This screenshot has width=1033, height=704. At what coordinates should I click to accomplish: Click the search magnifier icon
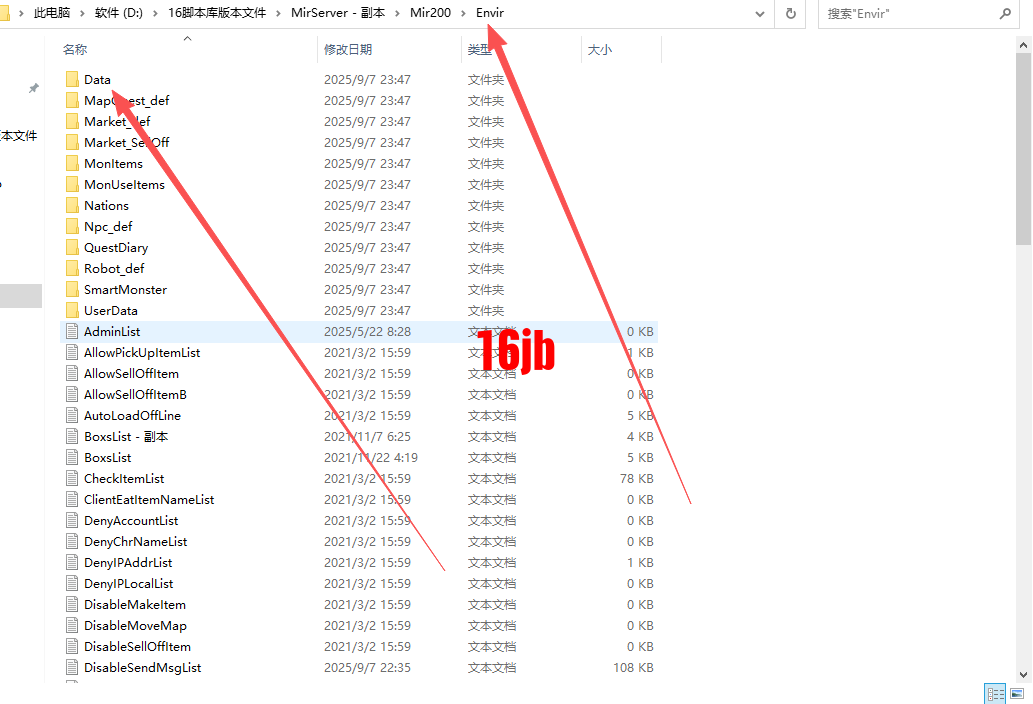pos(1005,13)
